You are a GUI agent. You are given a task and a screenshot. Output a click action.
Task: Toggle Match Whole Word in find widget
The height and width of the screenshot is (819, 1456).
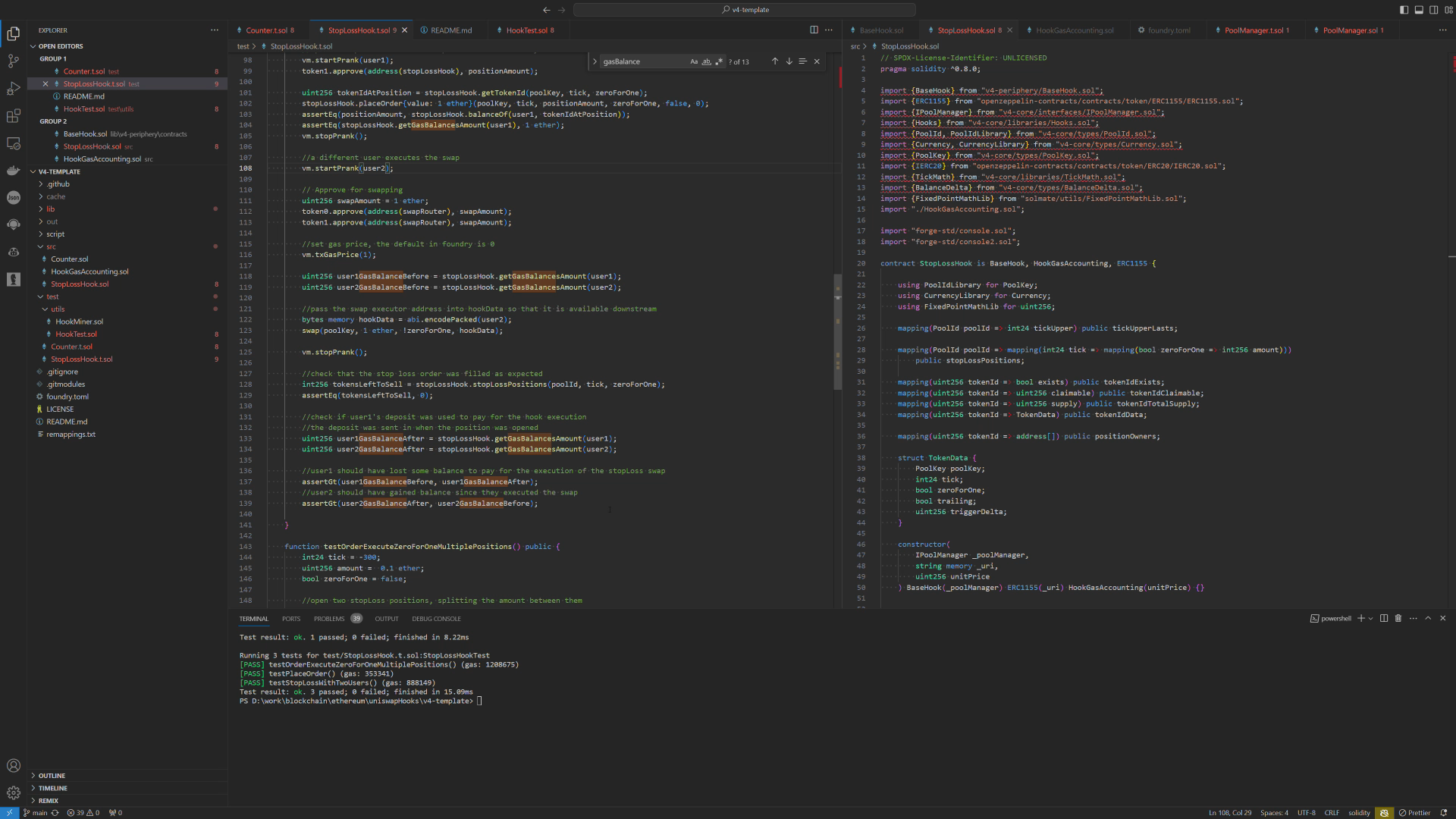706,61
